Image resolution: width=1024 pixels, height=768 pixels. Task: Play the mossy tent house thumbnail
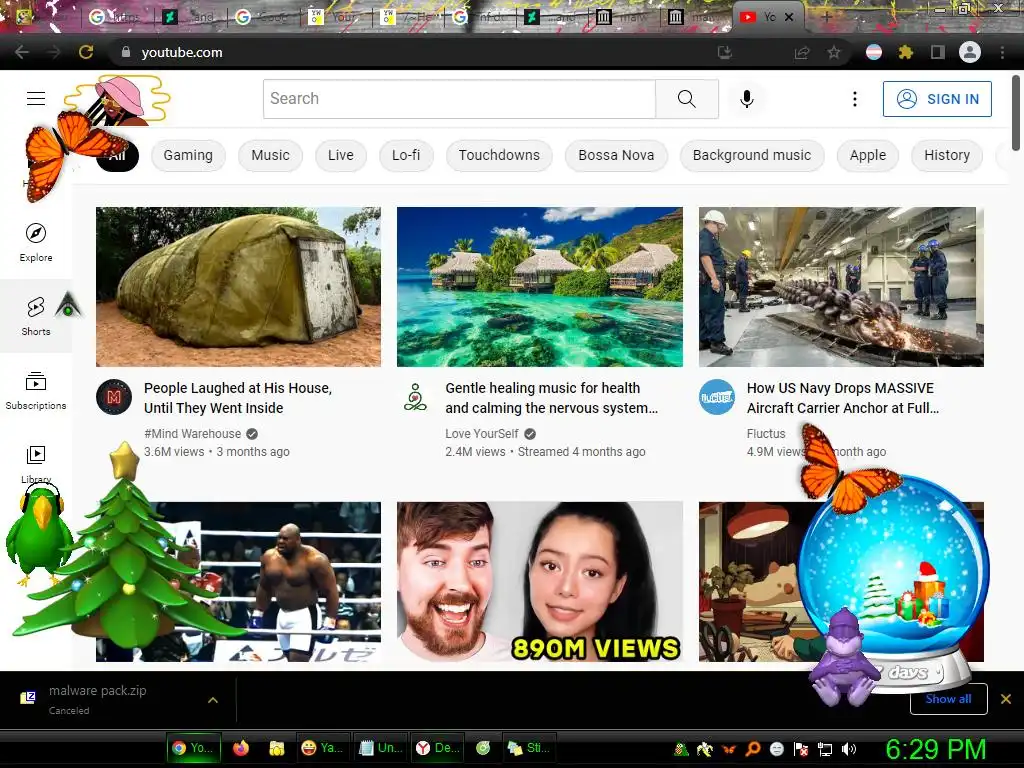point(238,287)
